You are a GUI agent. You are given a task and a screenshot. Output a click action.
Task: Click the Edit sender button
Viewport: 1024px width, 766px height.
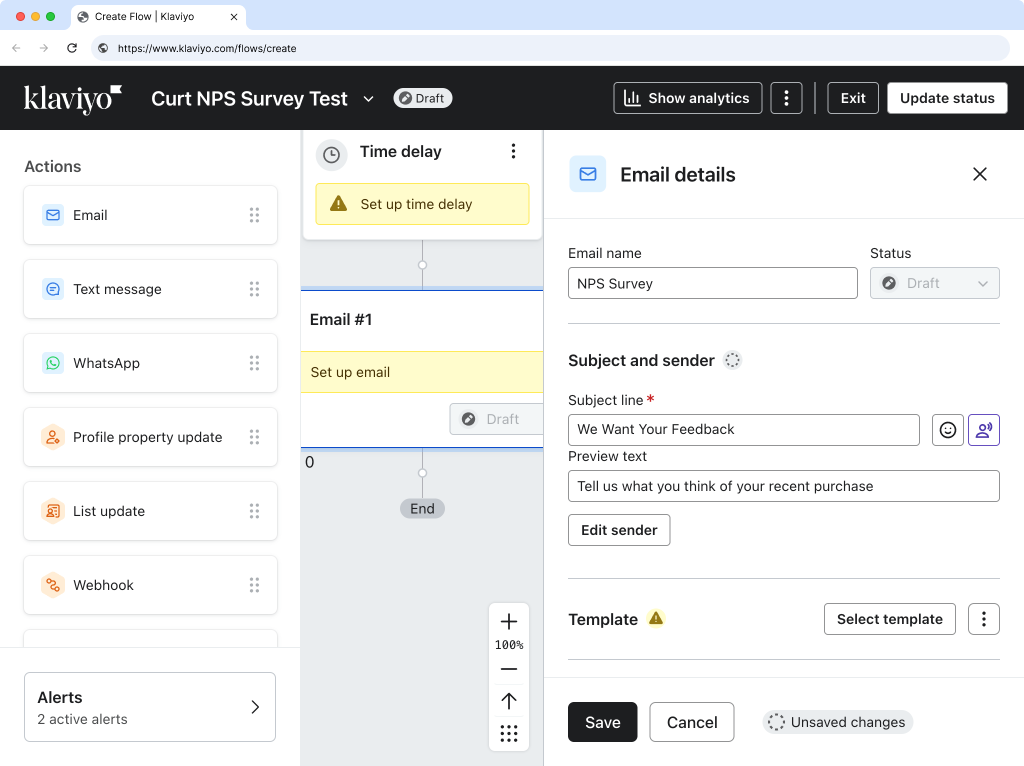coord(619,530)
